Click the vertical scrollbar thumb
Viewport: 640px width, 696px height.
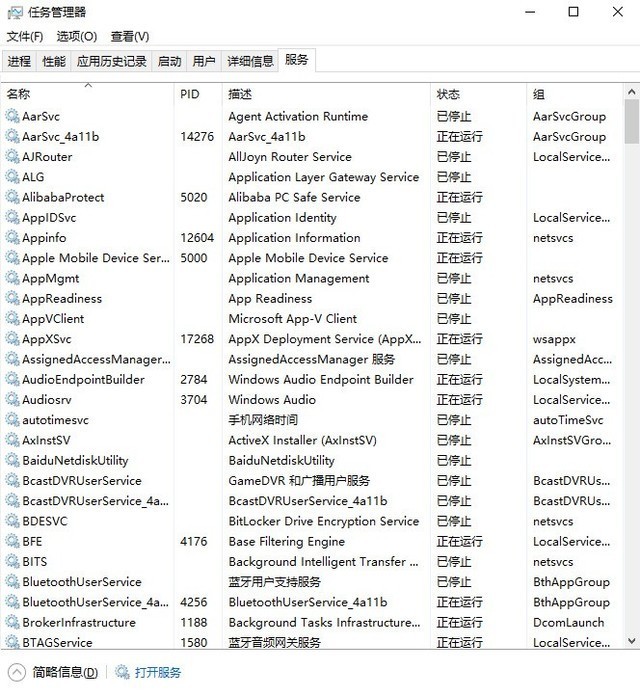click(x=631, y=122)
